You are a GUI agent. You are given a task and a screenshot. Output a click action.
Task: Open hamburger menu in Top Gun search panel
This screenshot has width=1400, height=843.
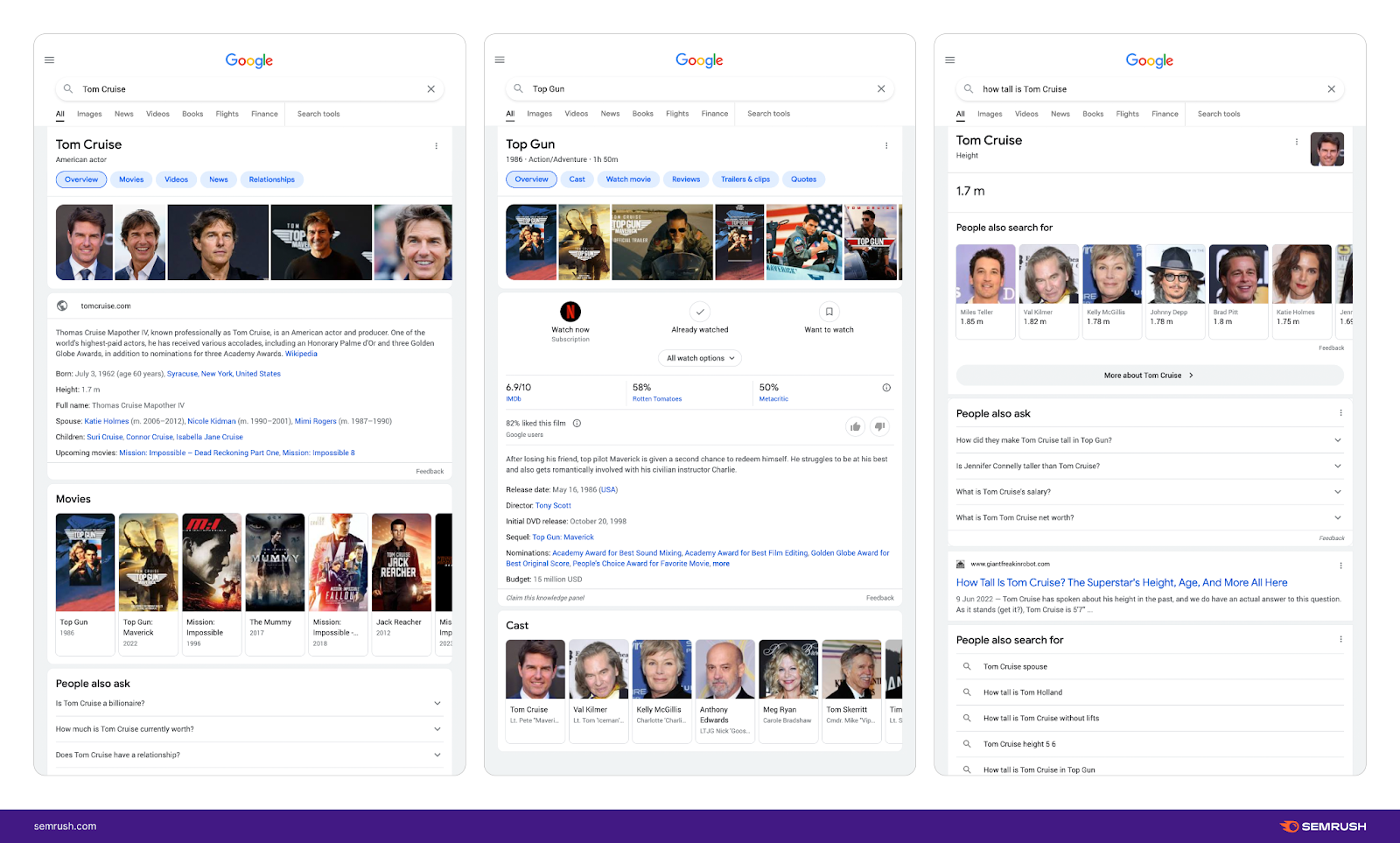coord(500,60)
